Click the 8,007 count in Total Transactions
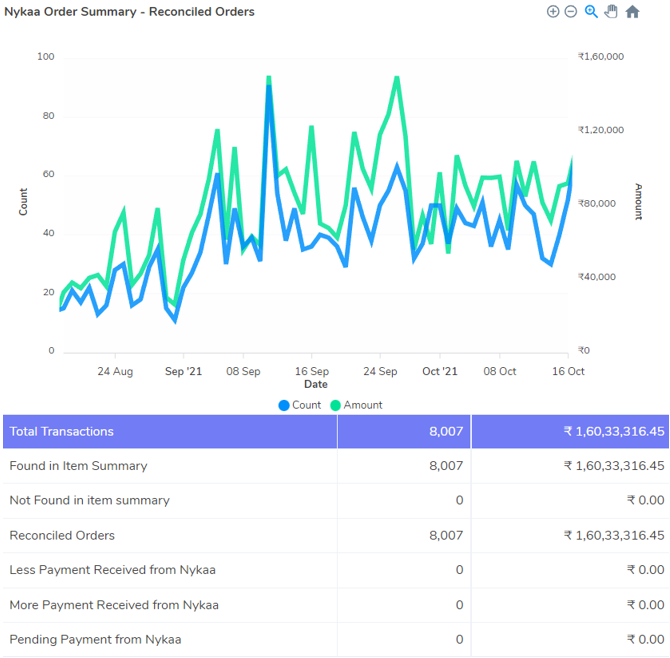 [x=446, y=432]
